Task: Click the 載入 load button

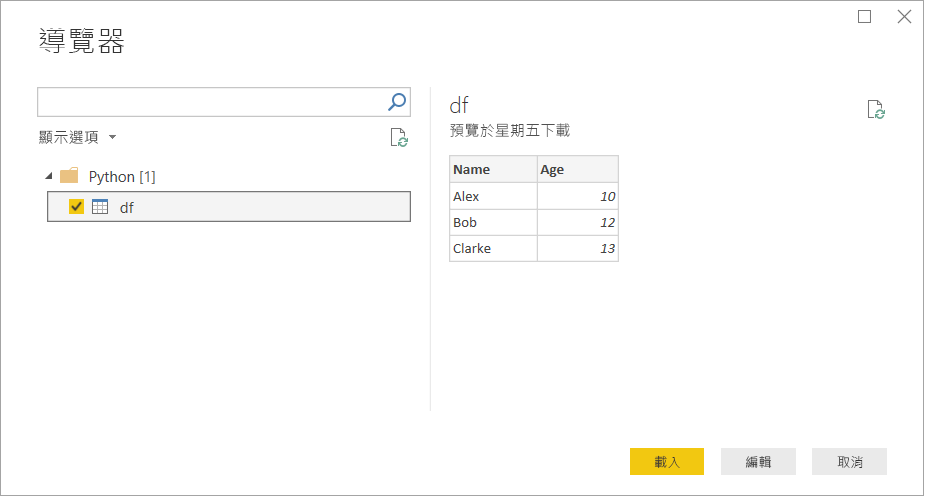Action: point(667,461)
